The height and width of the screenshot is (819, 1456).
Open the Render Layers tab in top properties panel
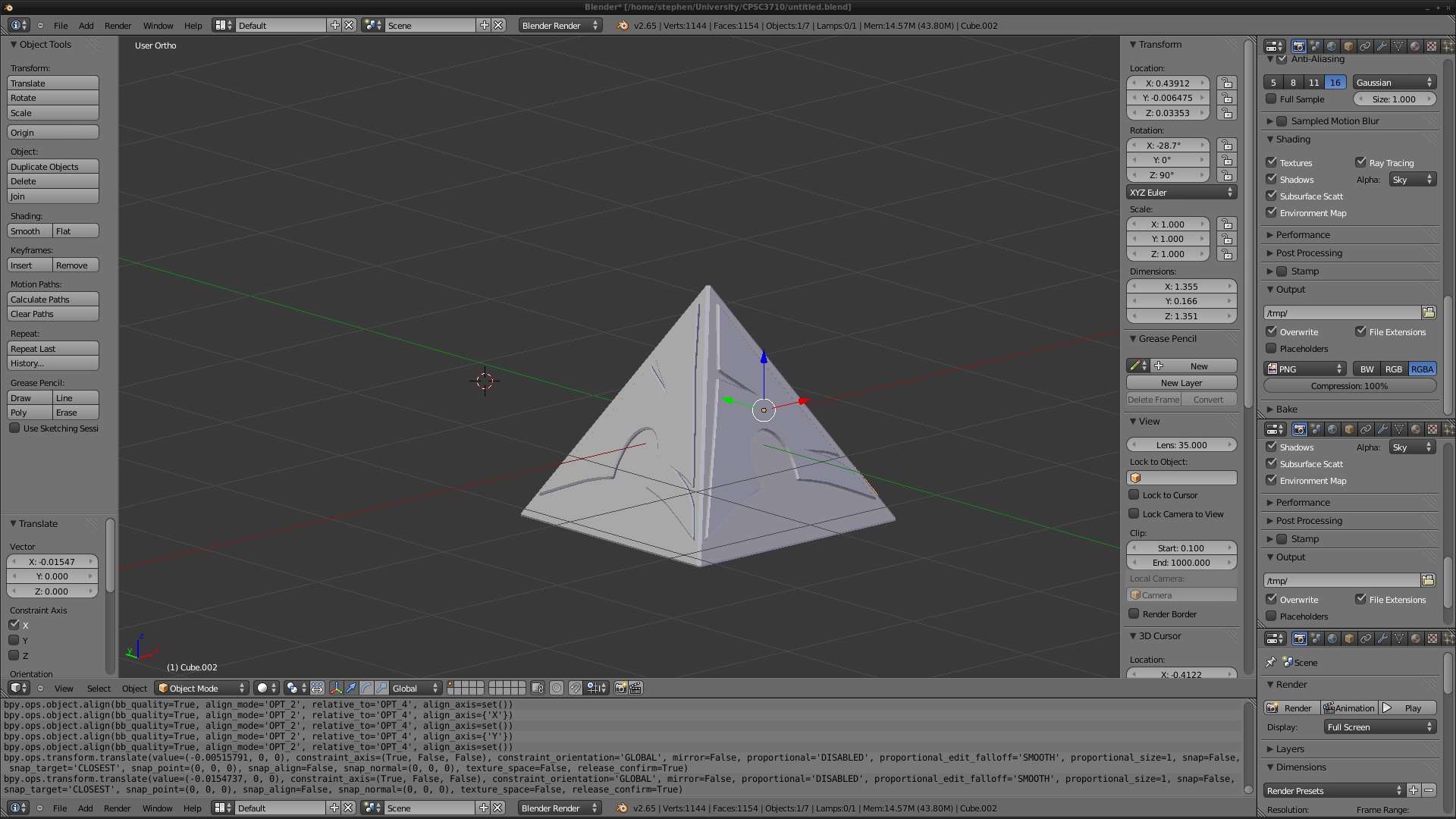pos(1316,45)
